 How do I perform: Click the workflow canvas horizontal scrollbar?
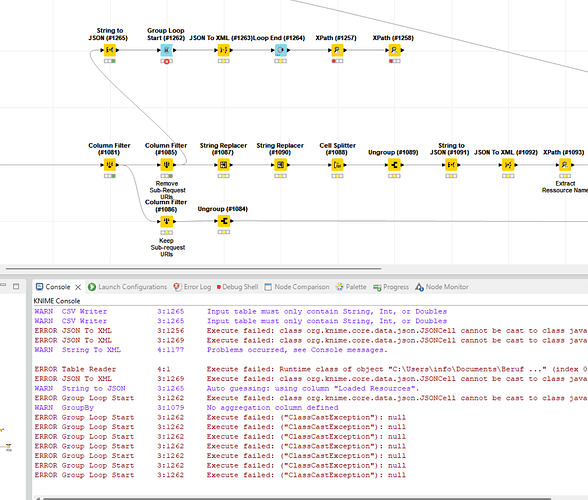point(194,269)
